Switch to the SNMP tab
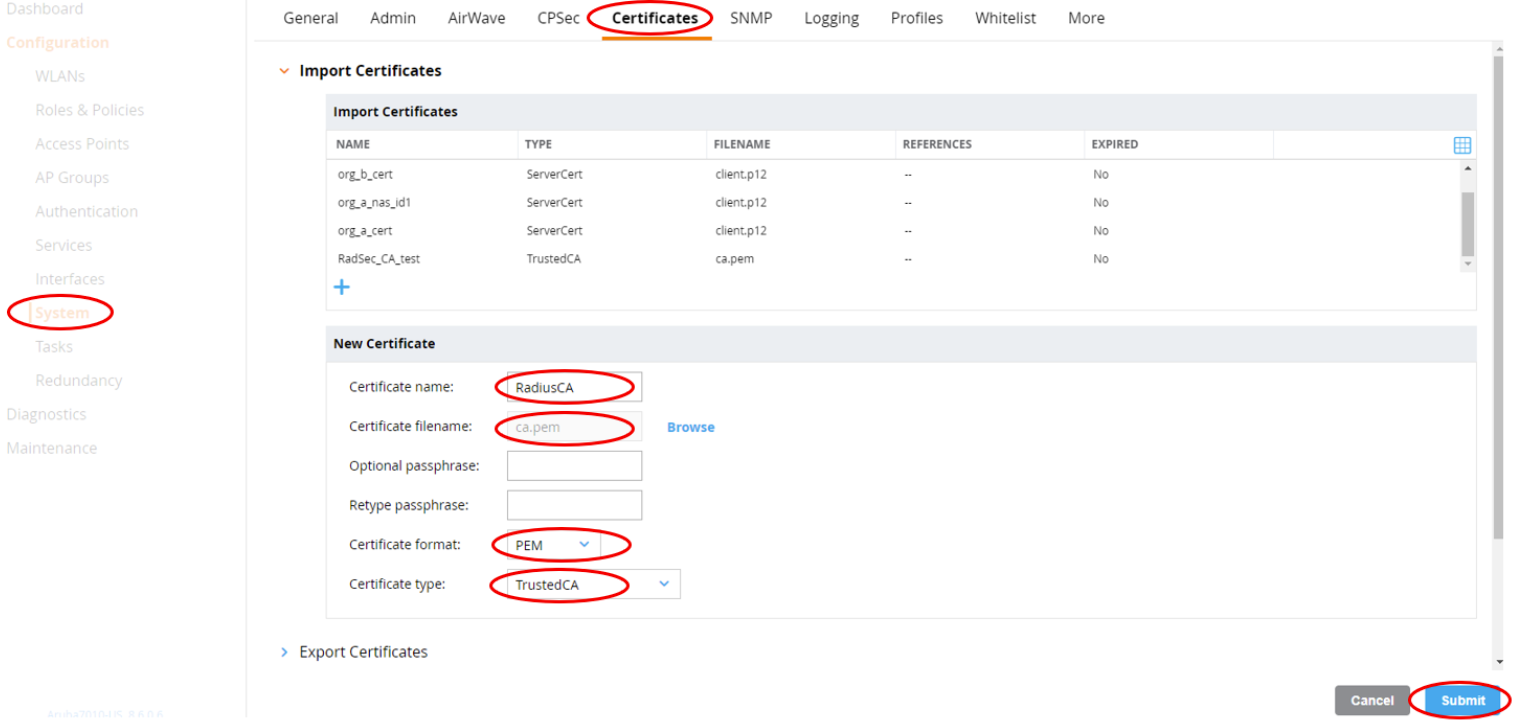Viewport: 1514px width, 724px height. tap(751, 18)
